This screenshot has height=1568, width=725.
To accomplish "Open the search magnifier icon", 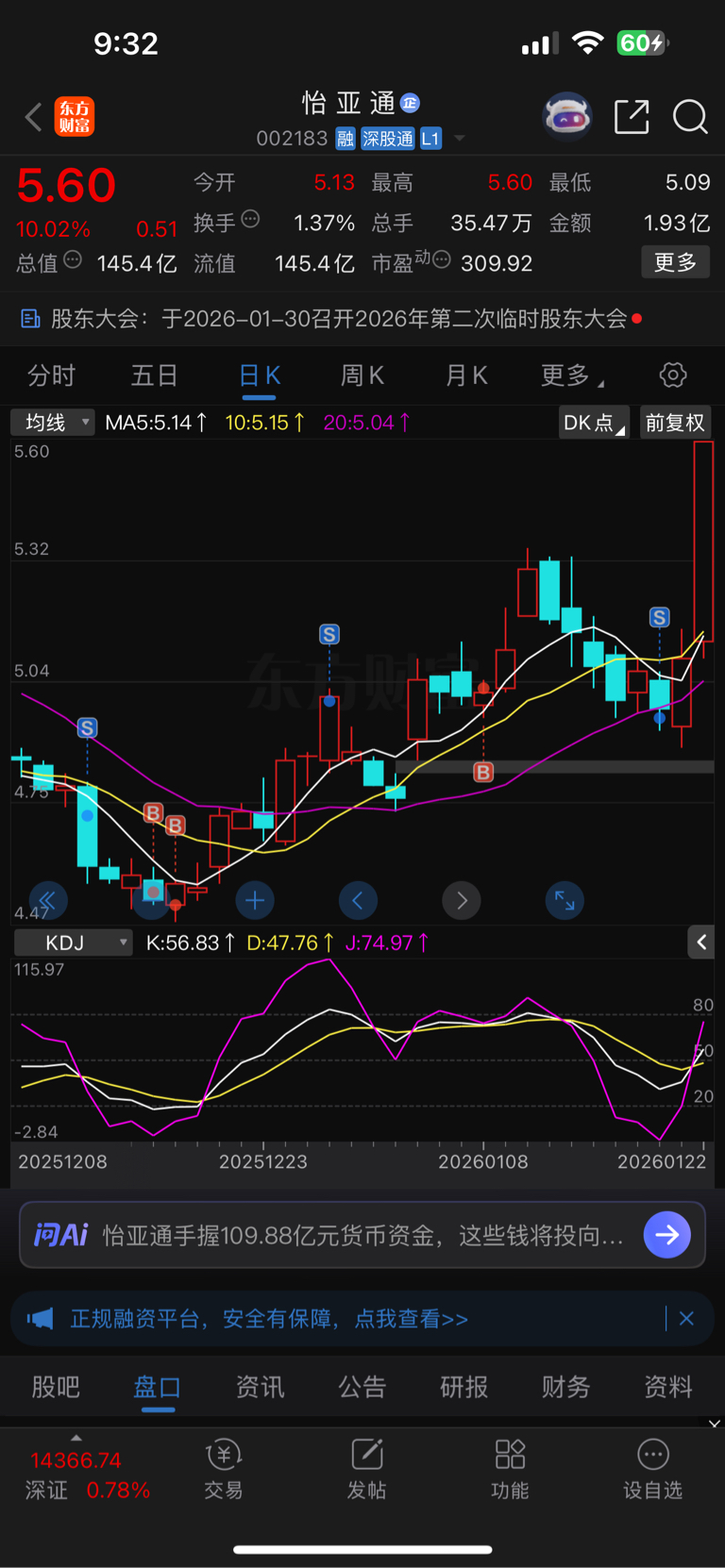I will tap(690, 117).
